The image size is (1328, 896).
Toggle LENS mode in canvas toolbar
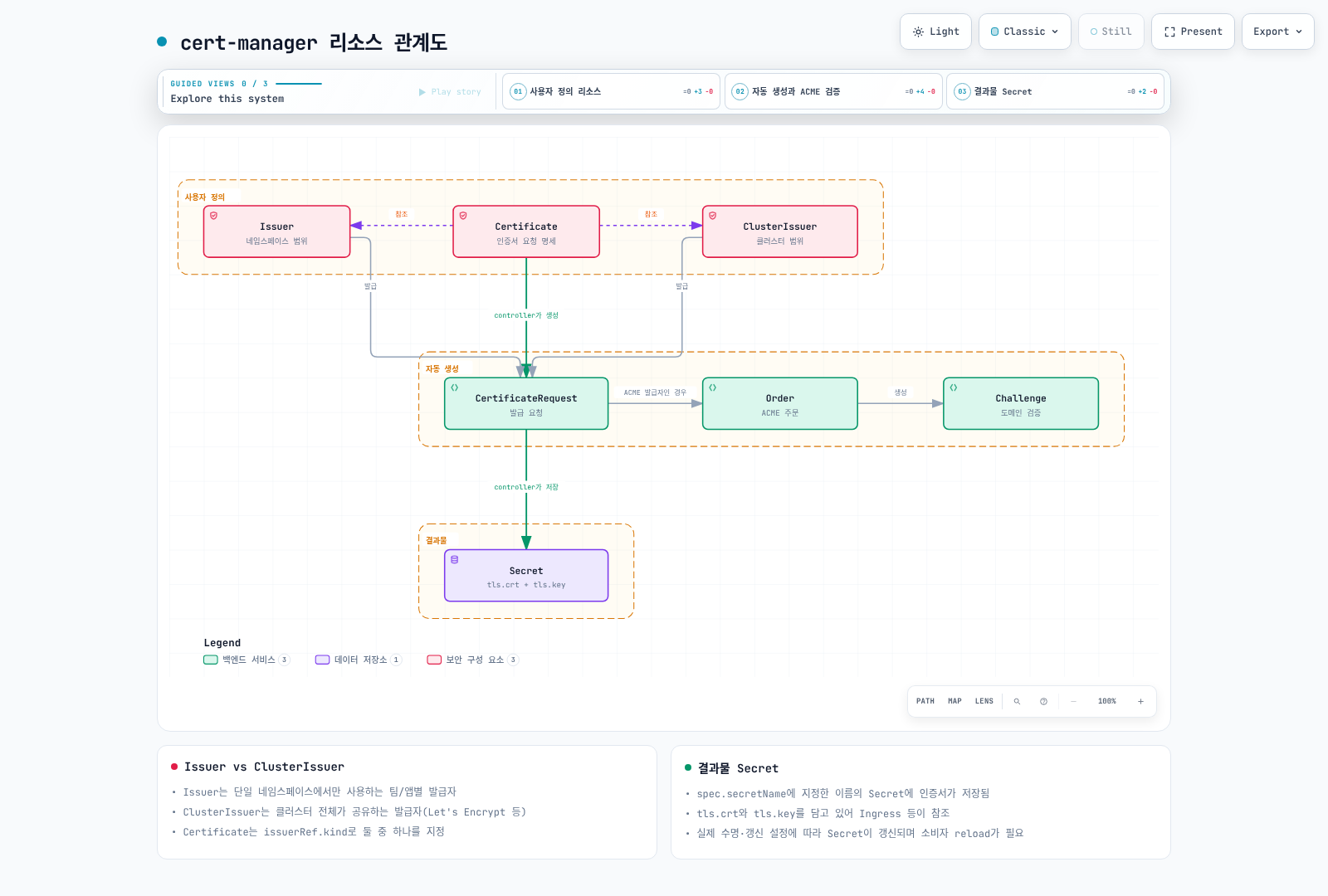(x=984, y=702)
